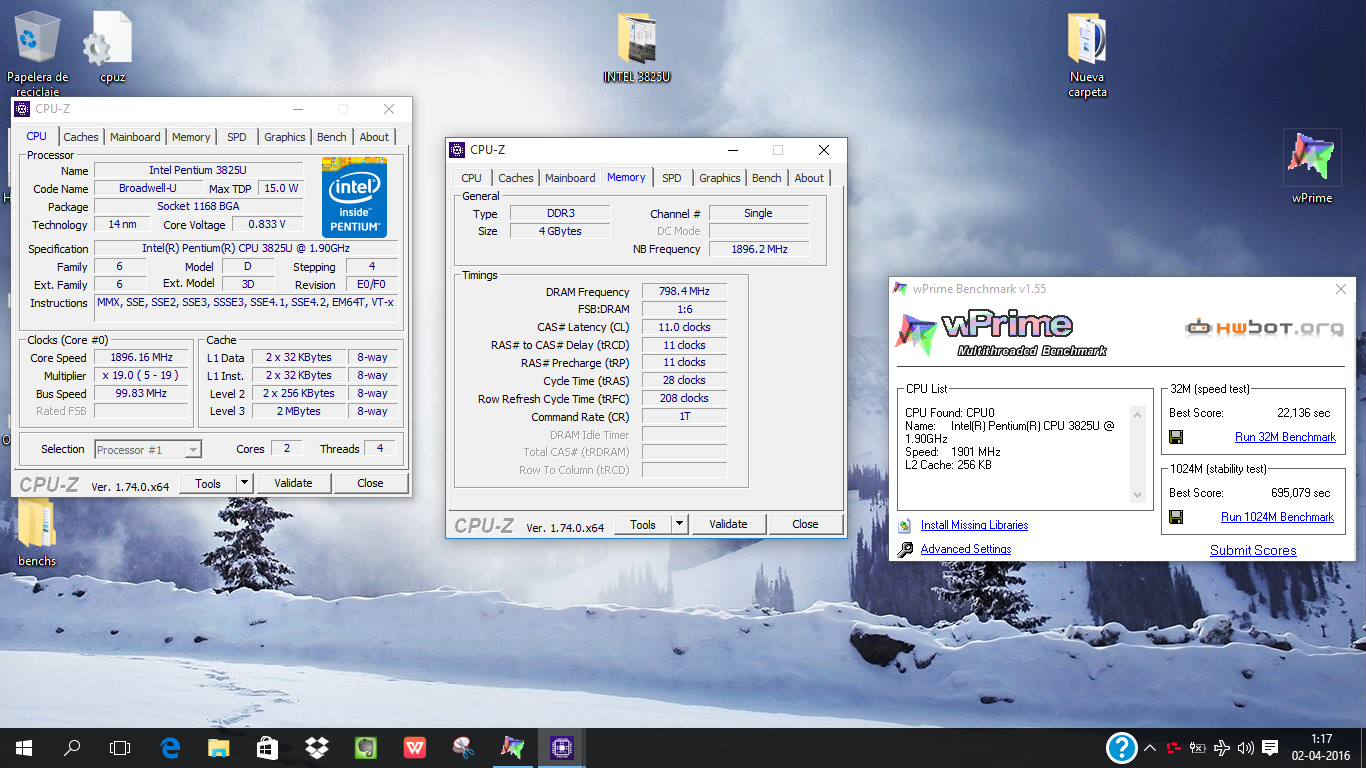This screenshot has width=1366, height=768.
Task: Open the Graphics tab in the left CPU-Z window
Action: tap(285, 137)
